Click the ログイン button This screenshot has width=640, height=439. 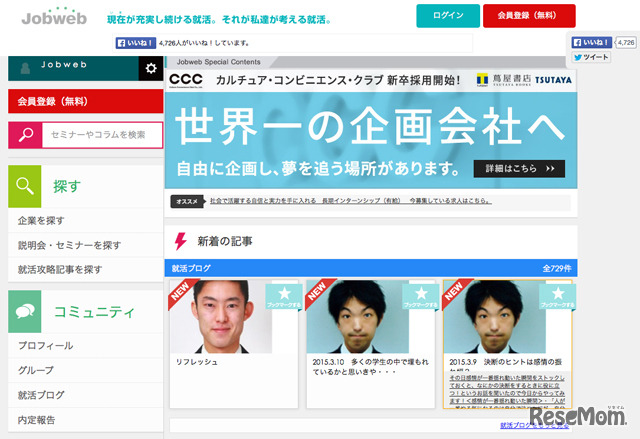tap(448, 16)
